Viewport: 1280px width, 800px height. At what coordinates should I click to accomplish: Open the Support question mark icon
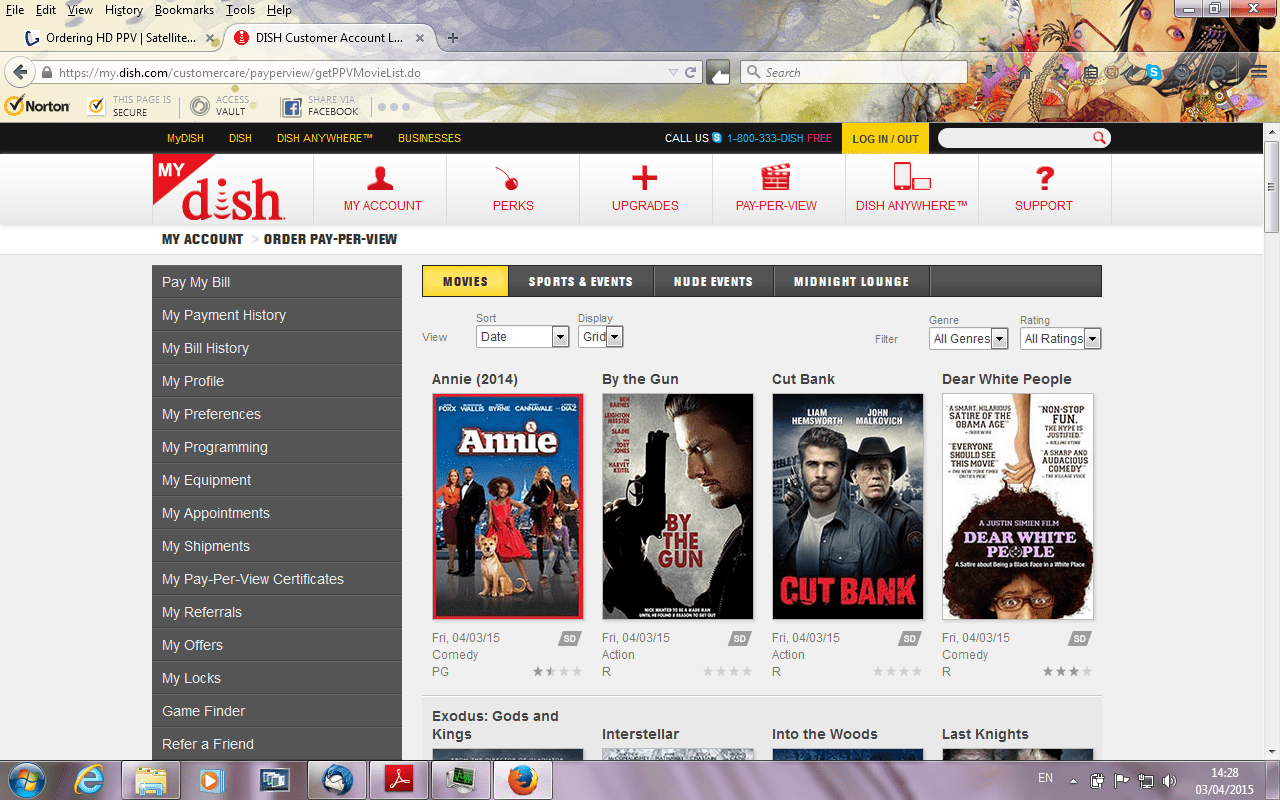(1045, 178)
